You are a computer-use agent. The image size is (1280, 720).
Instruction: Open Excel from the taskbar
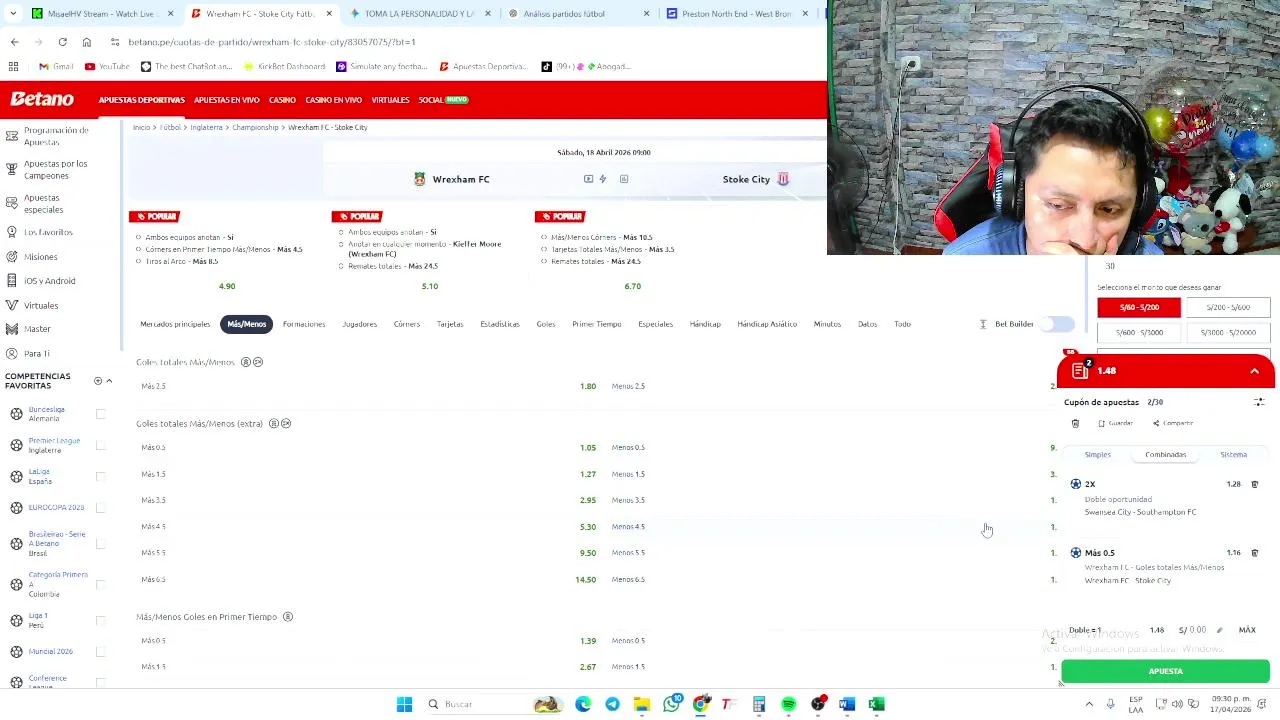tap(876, 704)
